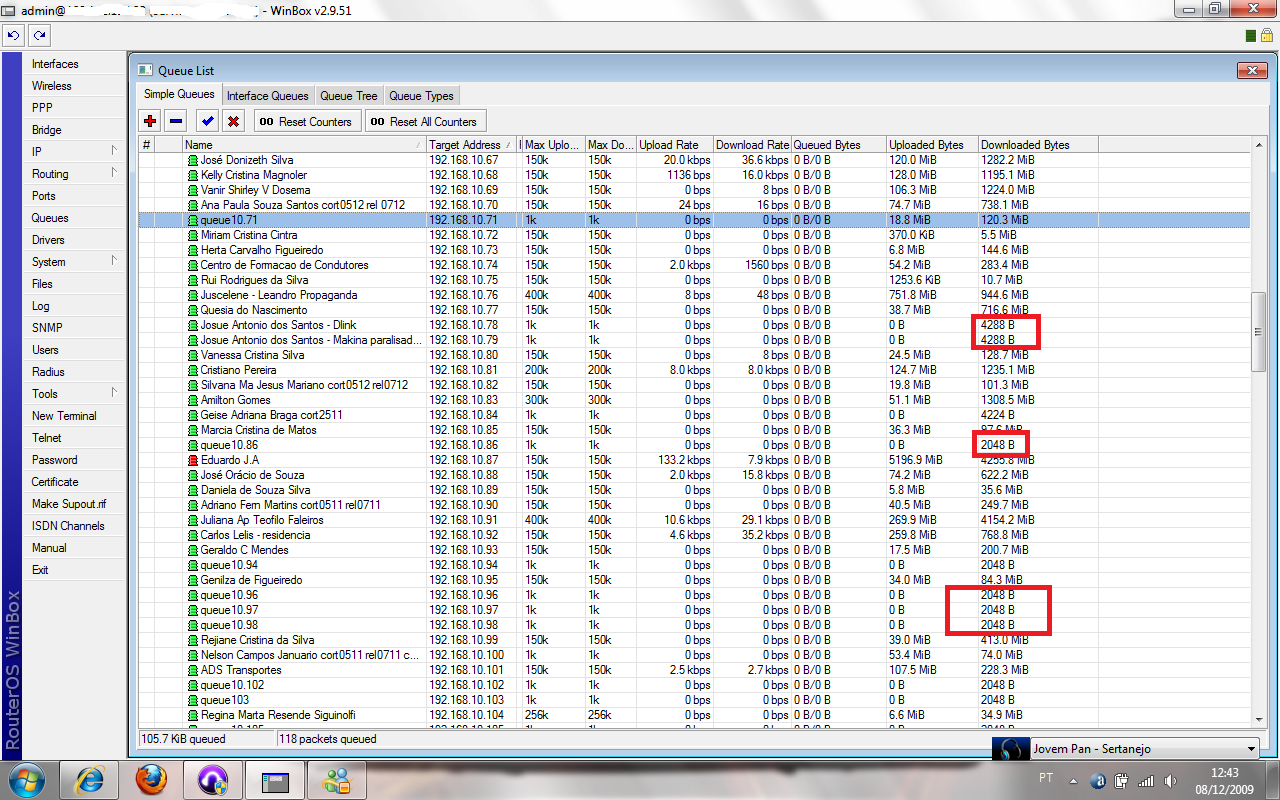Sort by the Upload Rate column header
The width and height of the screenshot is (1280, 800).
point(675,145)
